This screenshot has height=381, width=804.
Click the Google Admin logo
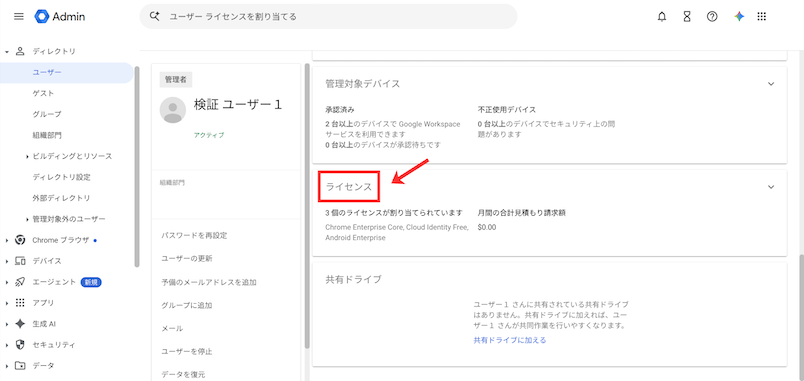60,16
